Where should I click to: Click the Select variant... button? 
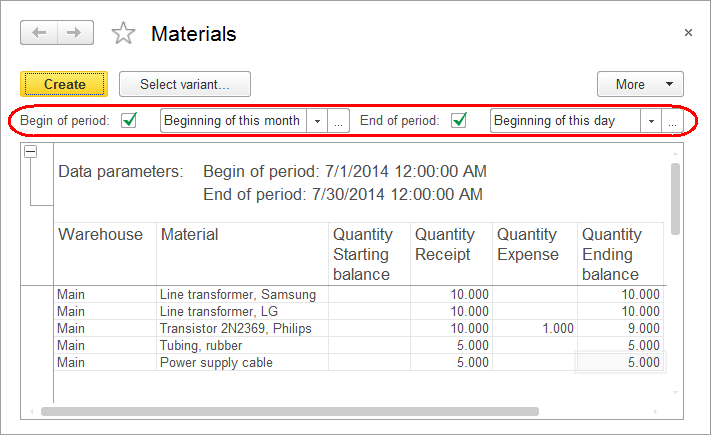point(185,84)
